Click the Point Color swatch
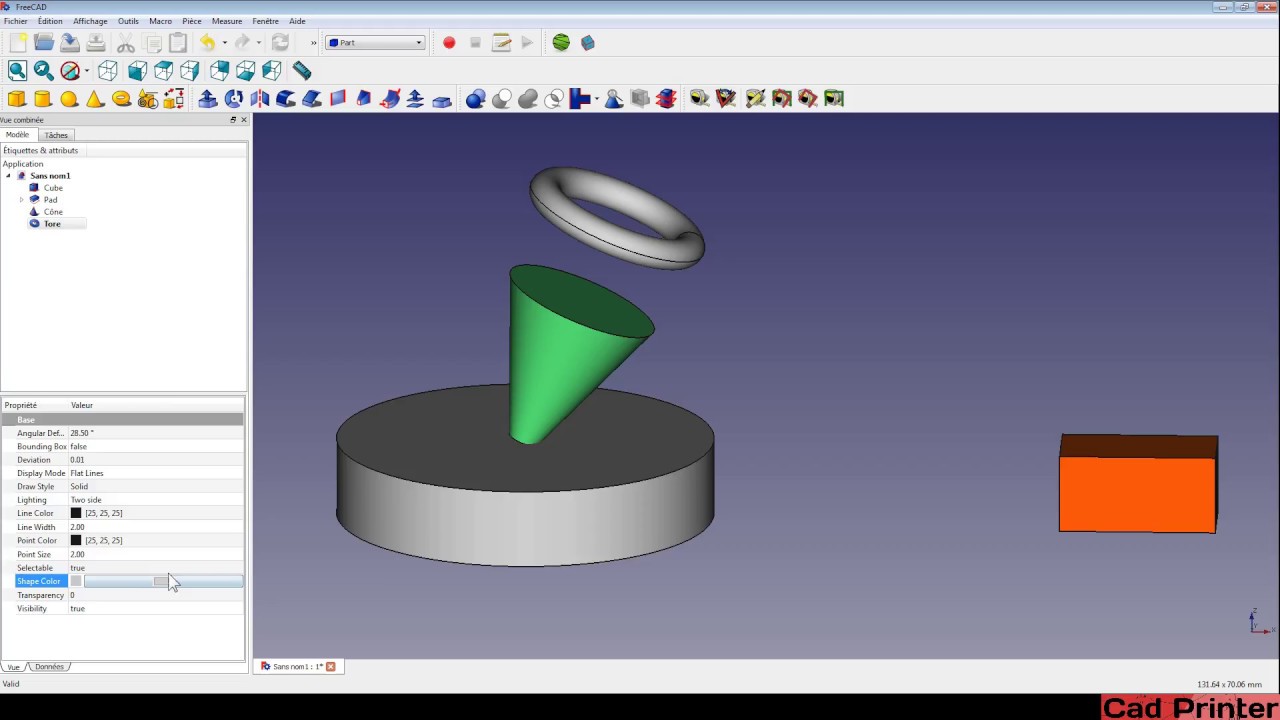 click(75, 540)
